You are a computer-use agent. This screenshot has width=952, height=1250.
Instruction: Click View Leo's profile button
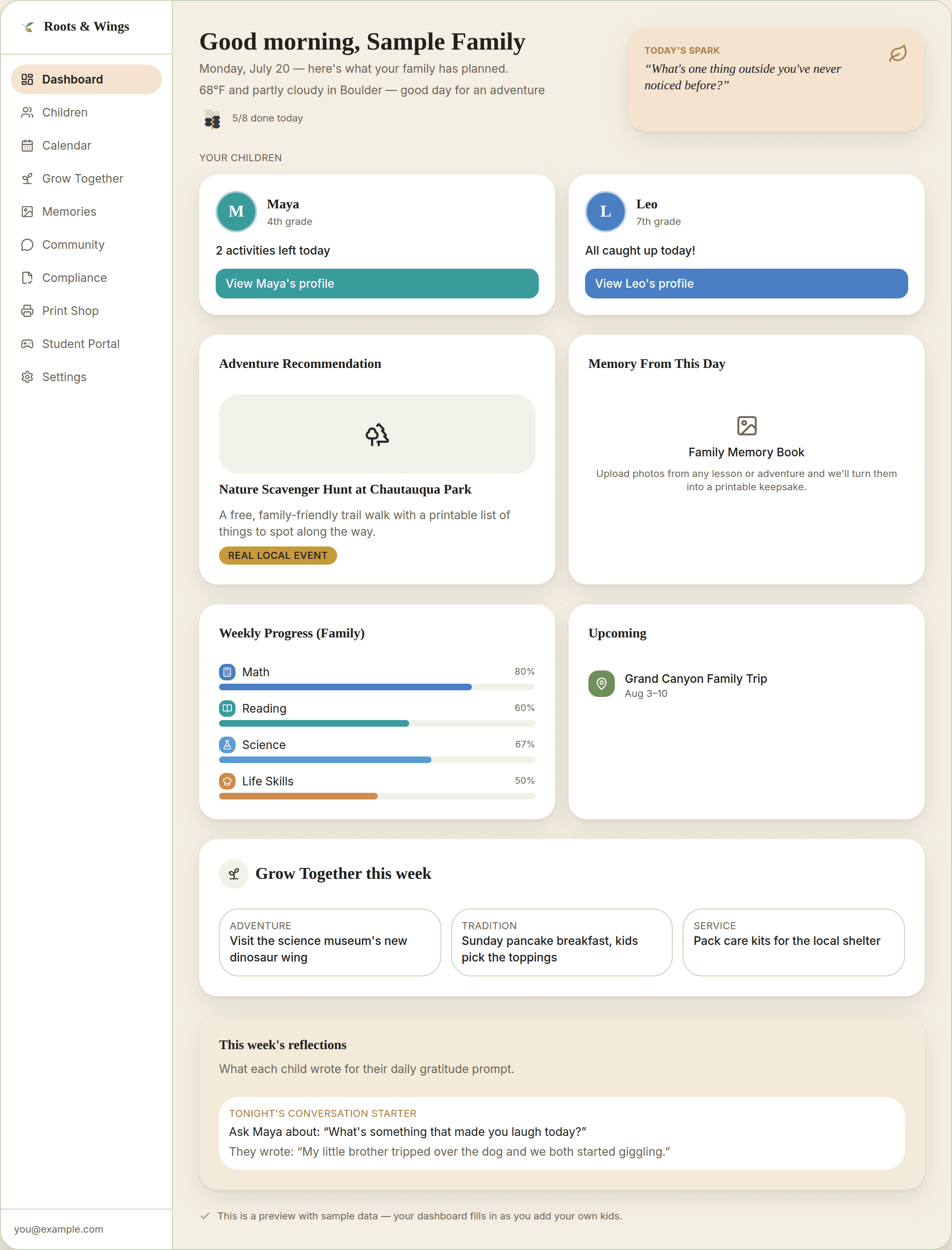coord(746,284)
